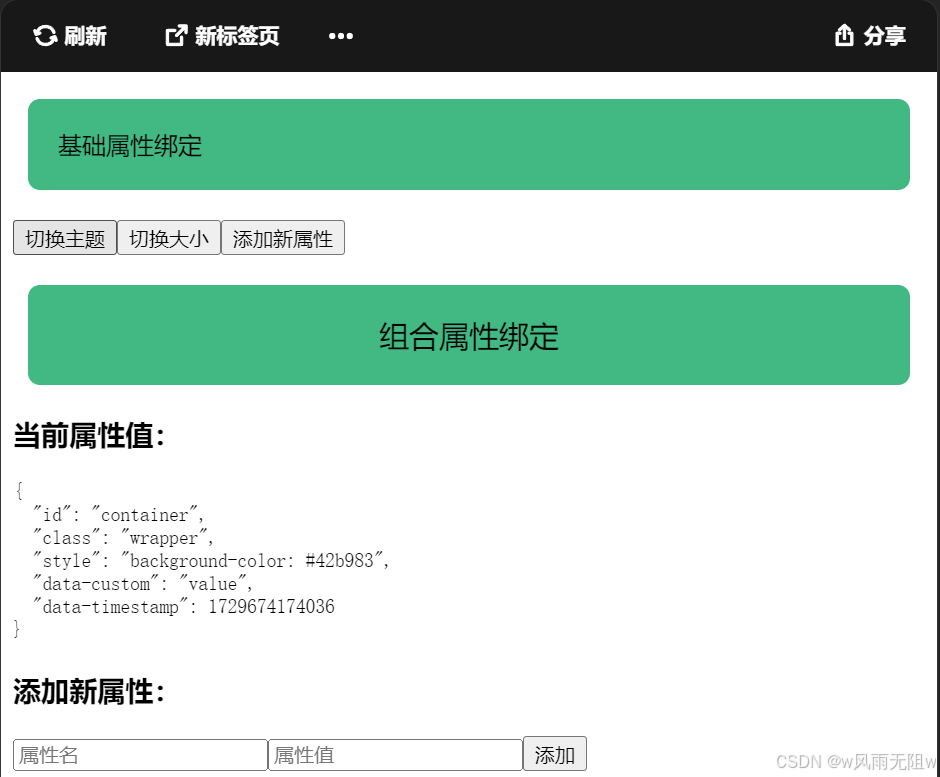Click the "id": "container" line
The image size is (940, 777).
[119, 514]
